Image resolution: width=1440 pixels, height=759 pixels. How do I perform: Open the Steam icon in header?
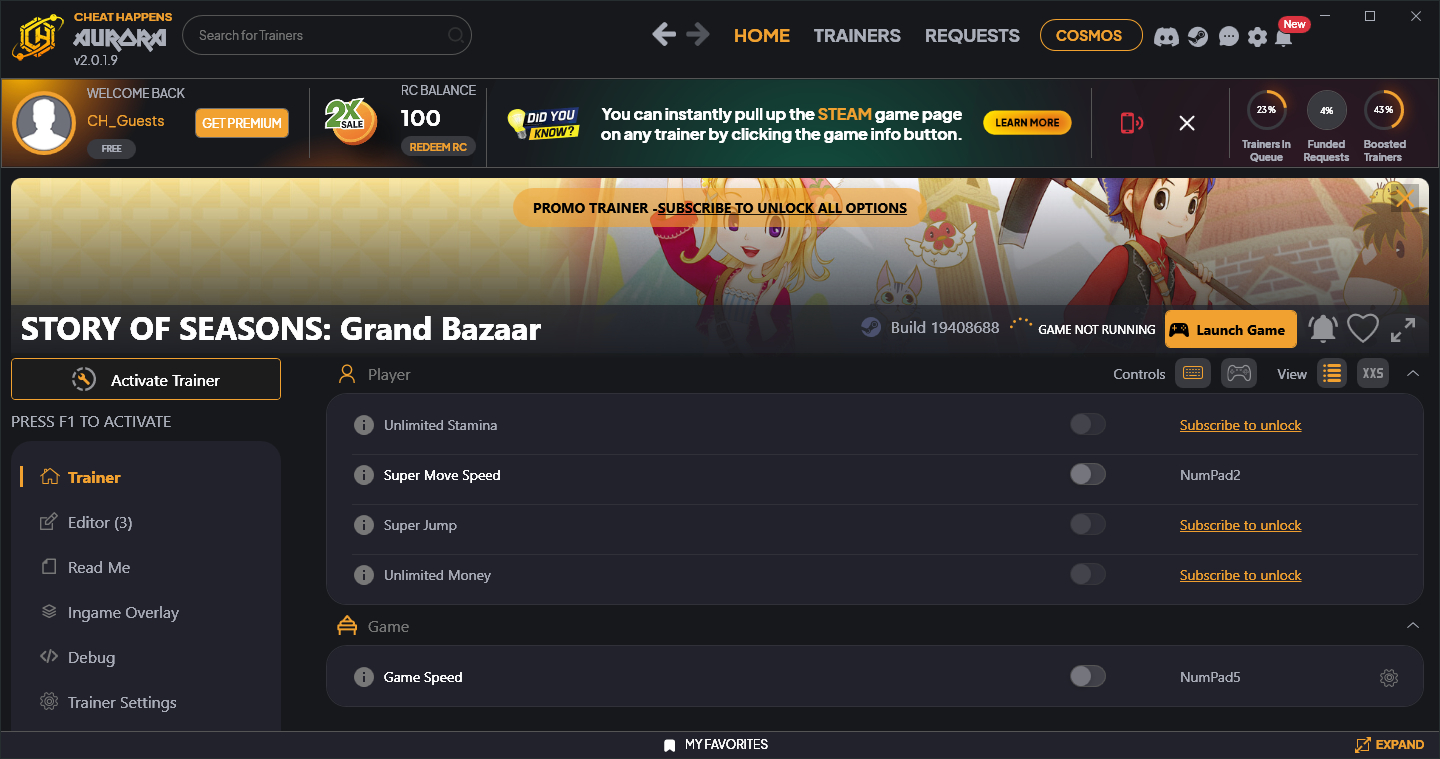coord(1198,37)
